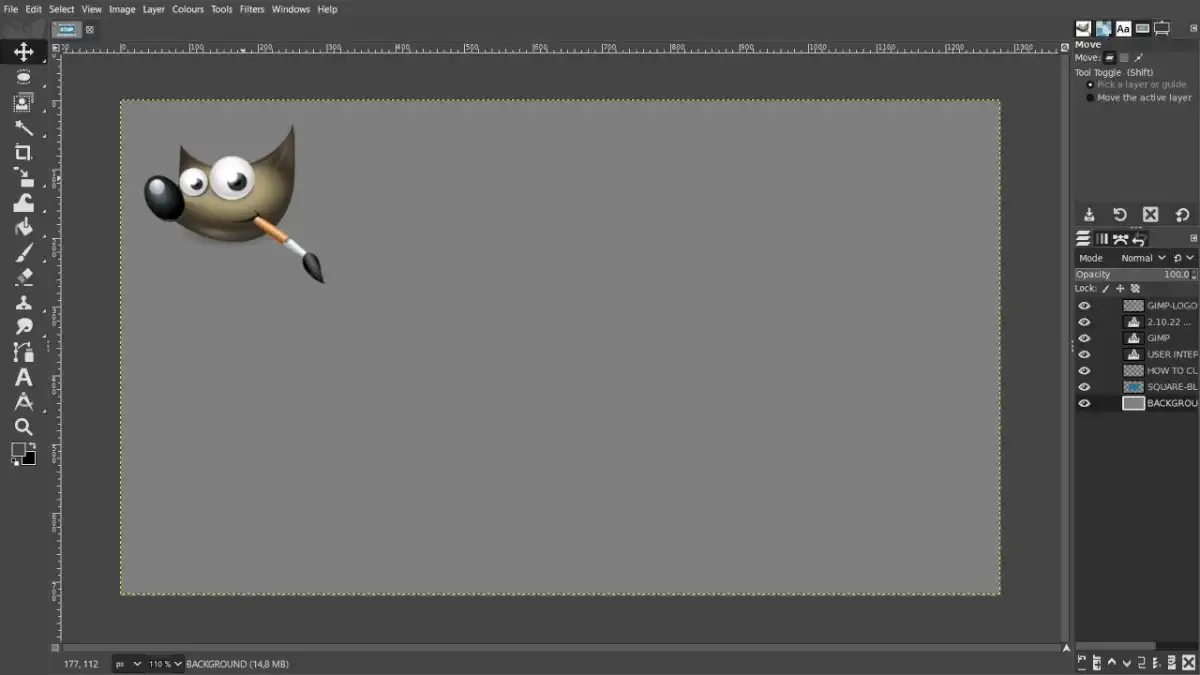This screenshot has height=675, width=1200.
Task: Click the foreground and background colour swatch
Action: click(x=23, y=453)
